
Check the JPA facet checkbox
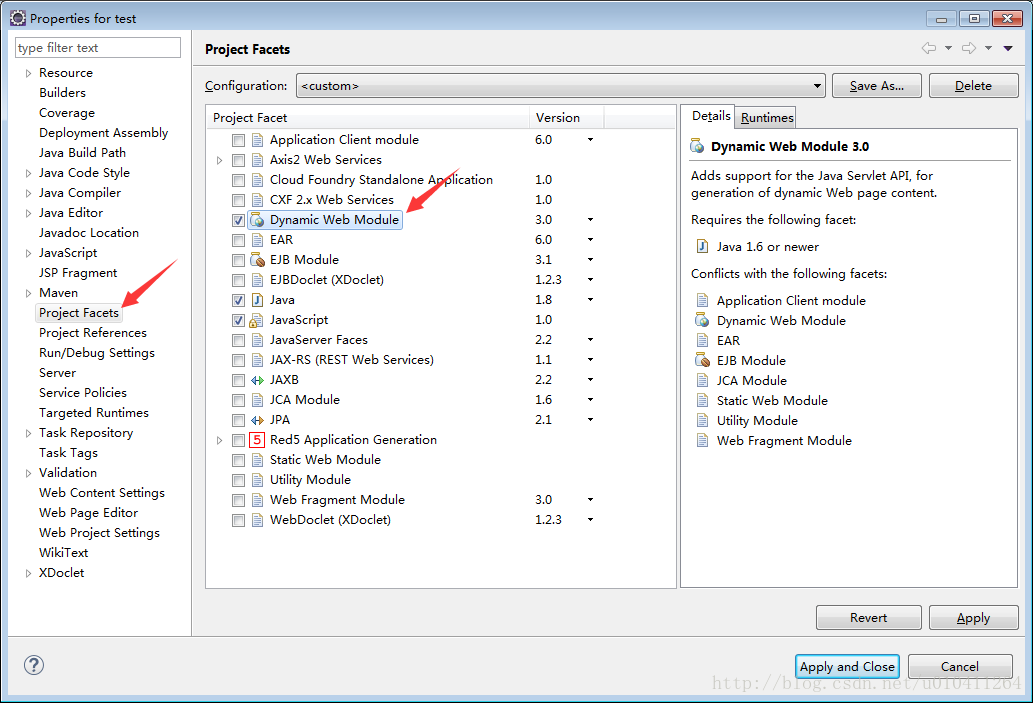[x=238, y=420]
